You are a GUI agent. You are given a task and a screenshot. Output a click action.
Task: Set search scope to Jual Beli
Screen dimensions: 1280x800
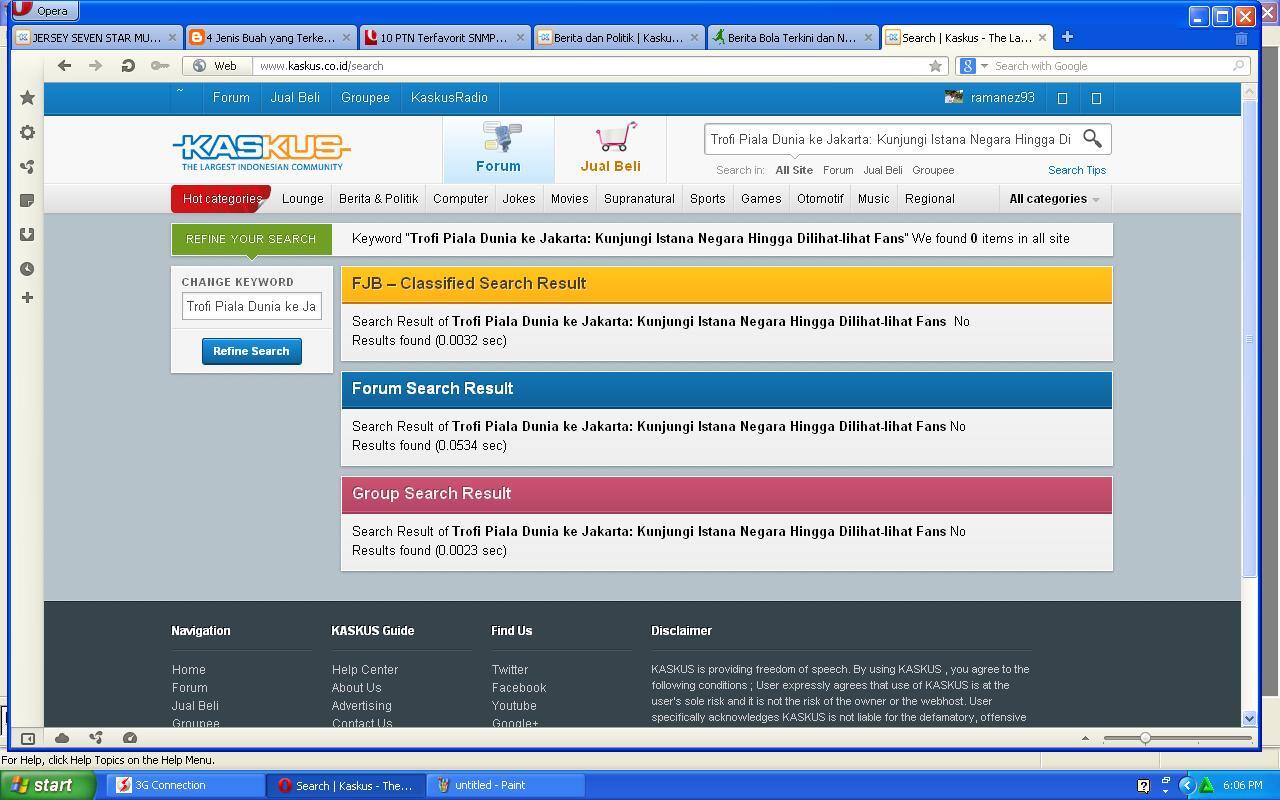tap(883, 170)
